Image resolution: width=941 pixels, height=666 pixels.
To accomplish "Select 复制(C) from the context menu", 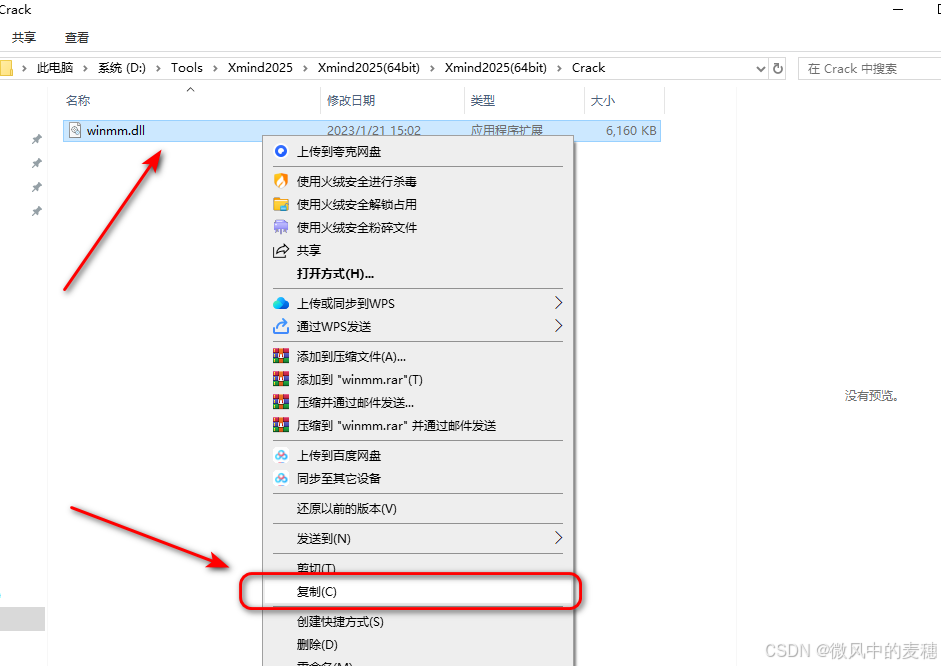I will tap(418, 592).
